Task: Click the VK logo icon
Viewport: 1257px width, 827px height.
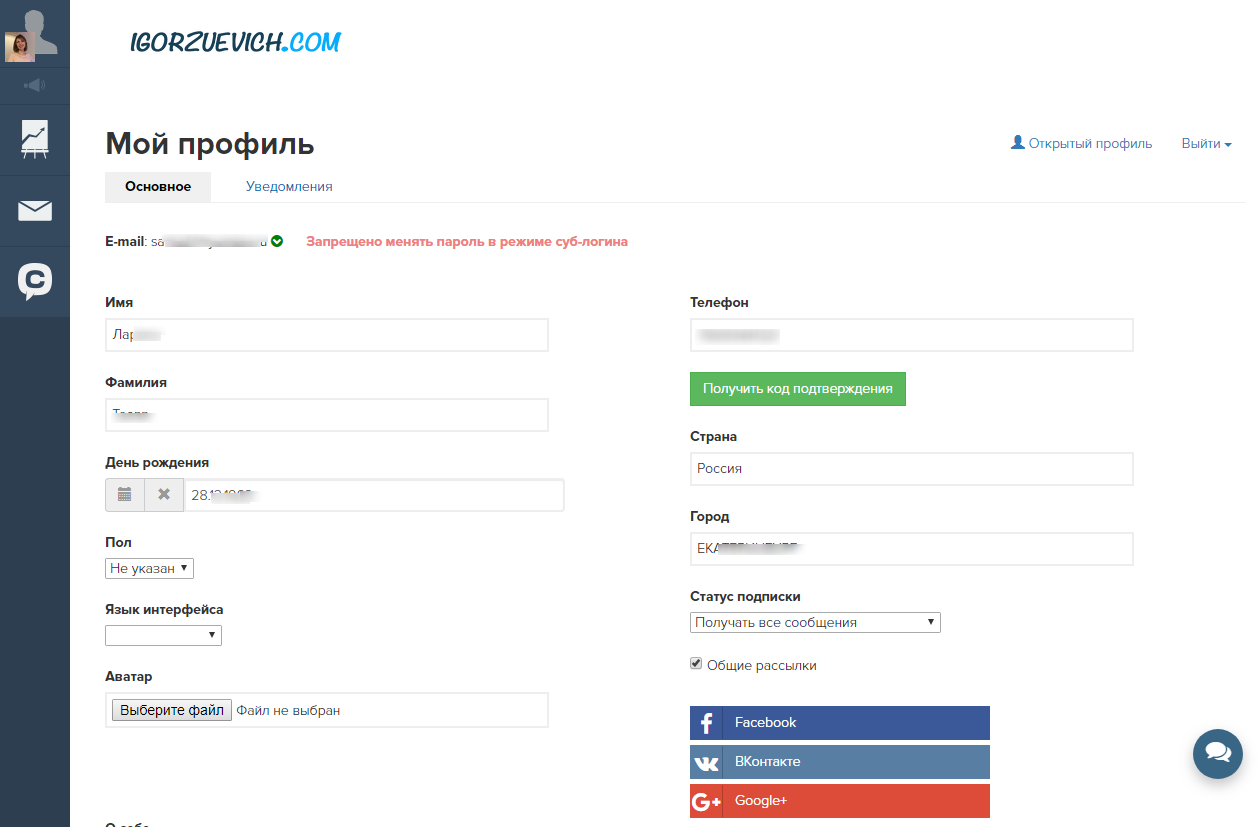Action: point(707,762)
